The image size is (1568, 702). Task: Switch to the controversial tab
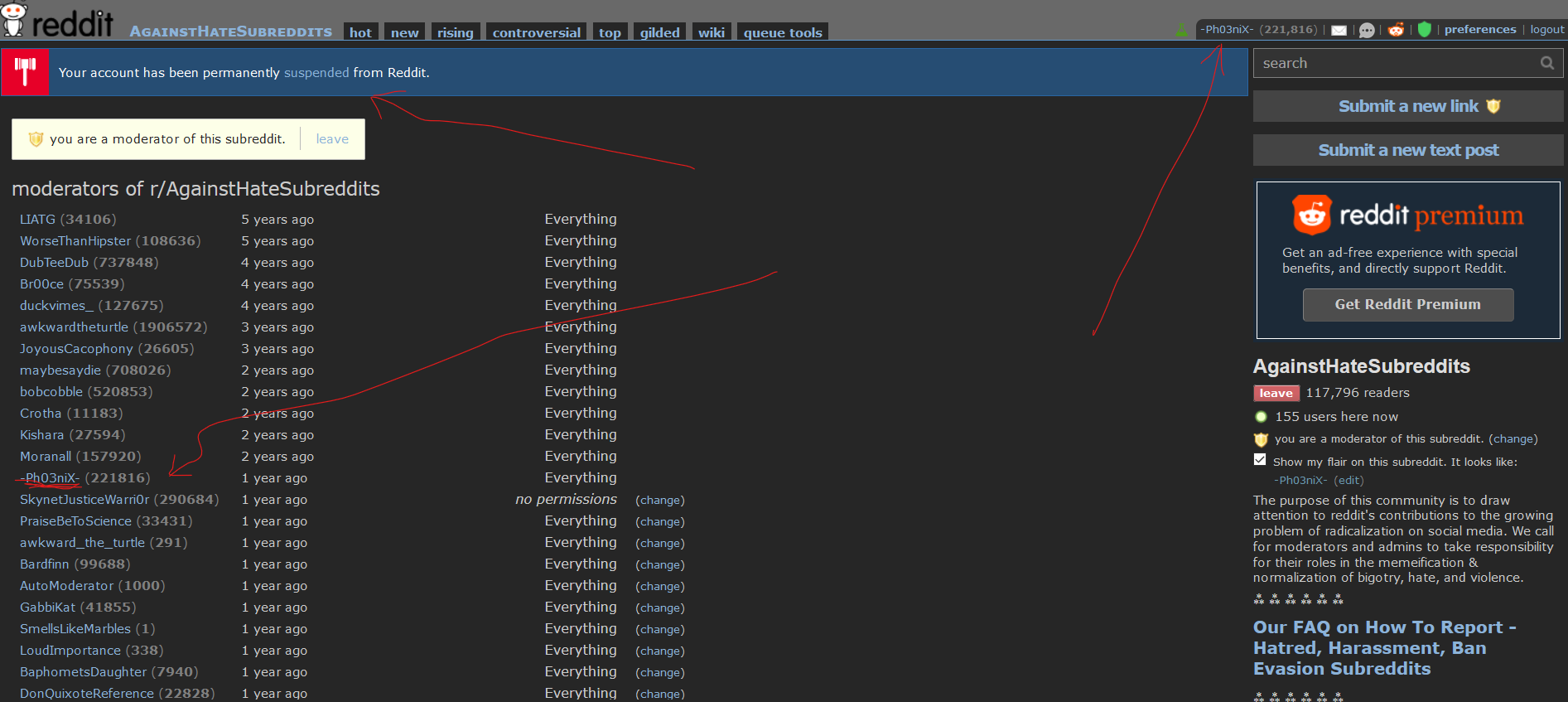(x=536, y=32)
